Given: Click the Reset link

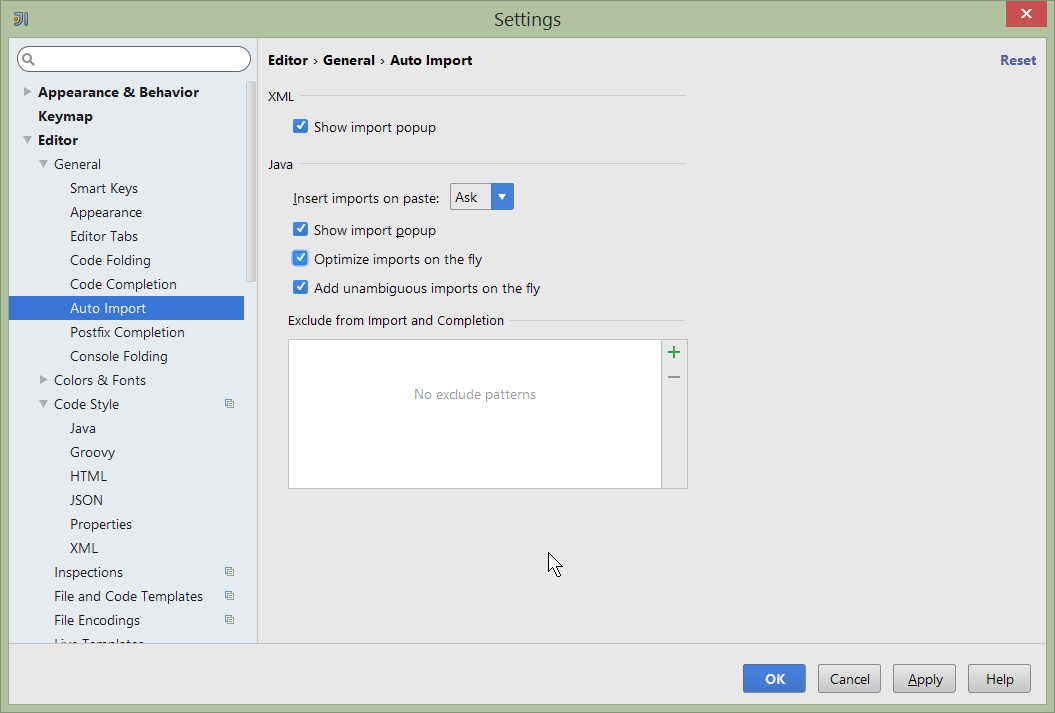Looking at the screenshot, I should [x=1017, y=60].
